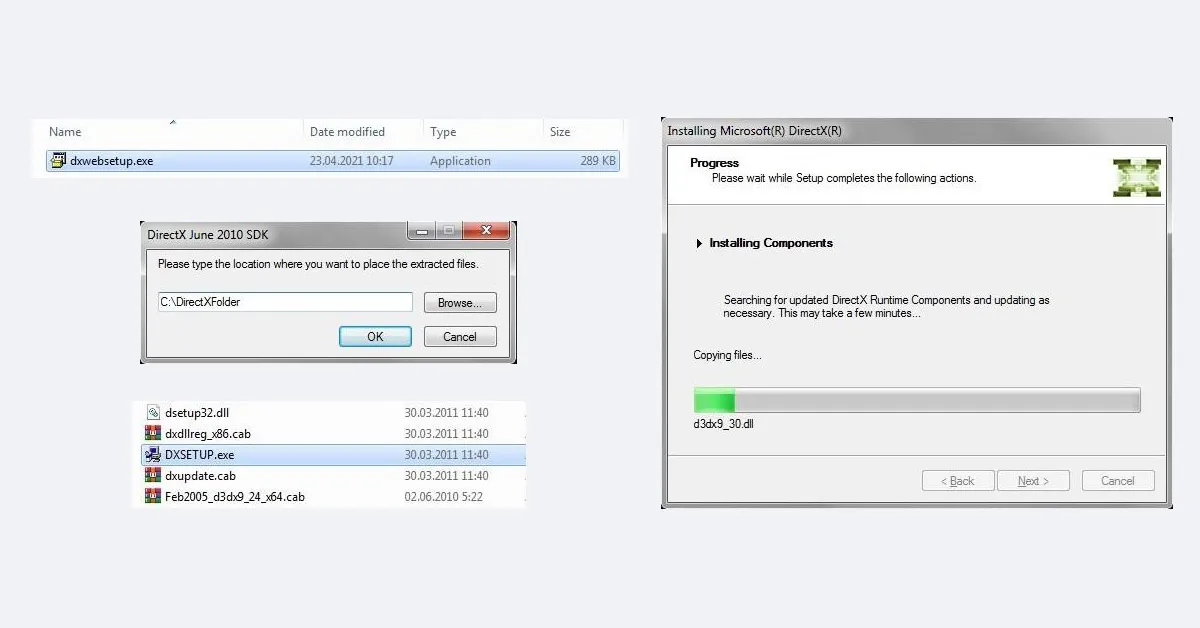Click the C:\DirectXFolder location field
1200x628 pixels.
coord(285,302)
